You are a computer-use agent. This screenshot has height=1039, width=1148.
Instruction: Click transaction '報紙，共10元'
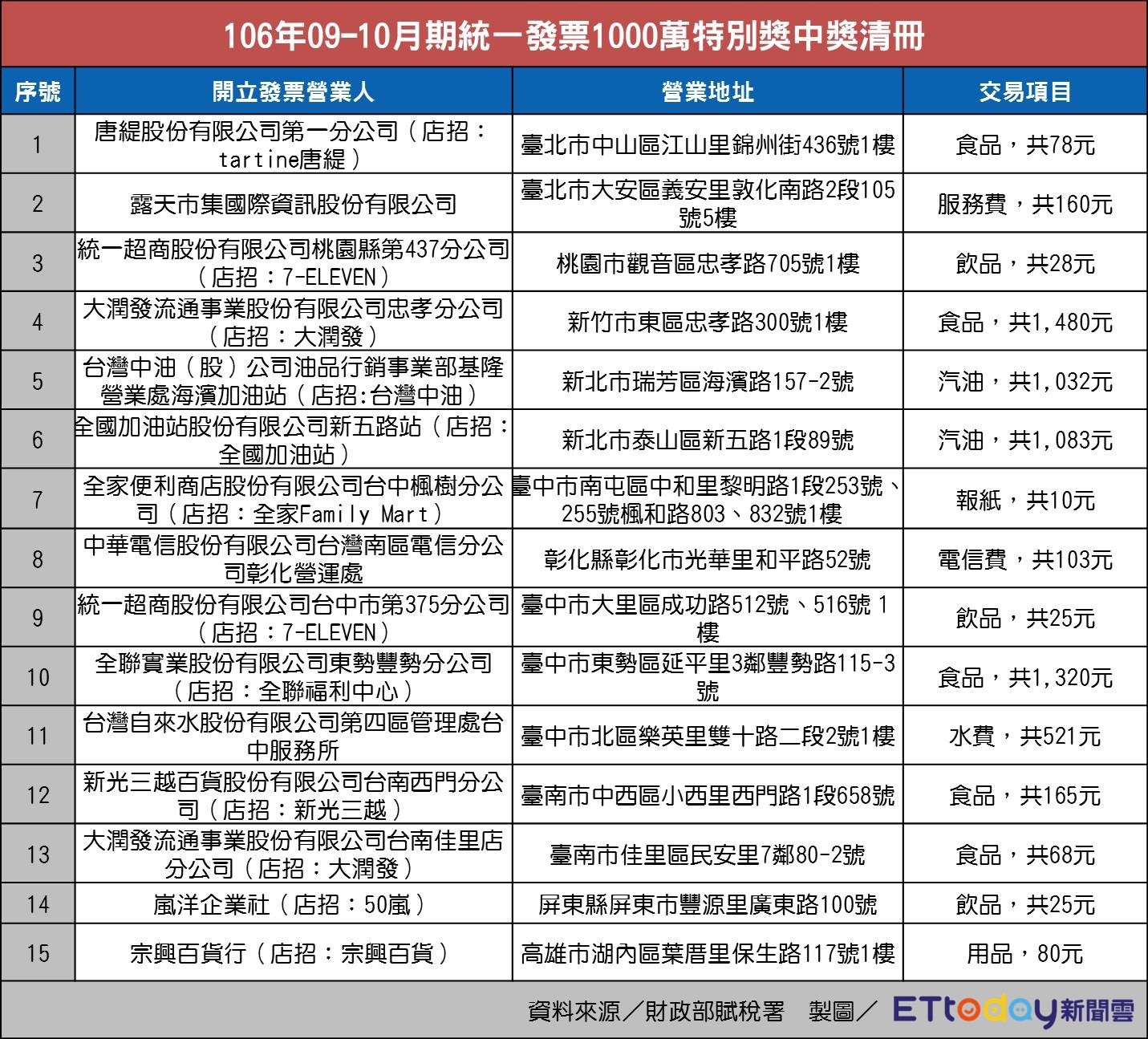[1025, 500]
